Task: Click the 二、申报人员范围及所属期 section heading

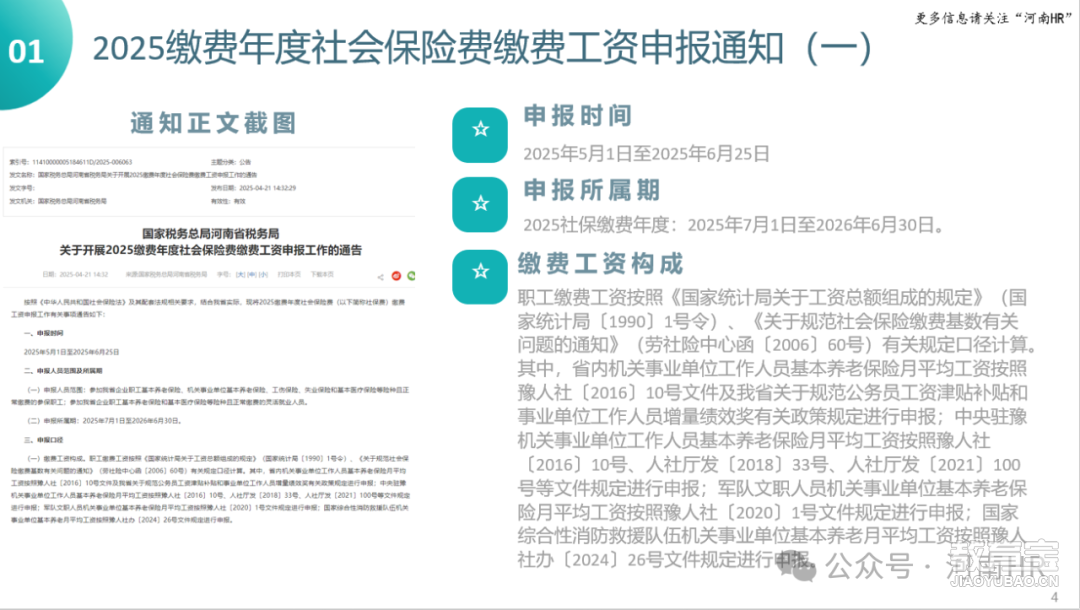Action: tap(63, 371)
